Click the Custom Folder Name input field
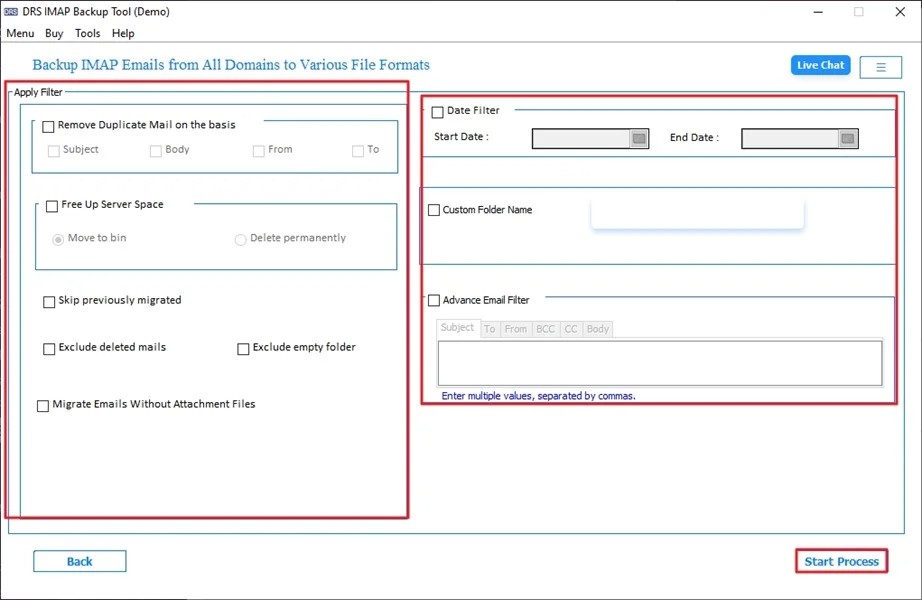The image size is (922, 600). [697, 213]
